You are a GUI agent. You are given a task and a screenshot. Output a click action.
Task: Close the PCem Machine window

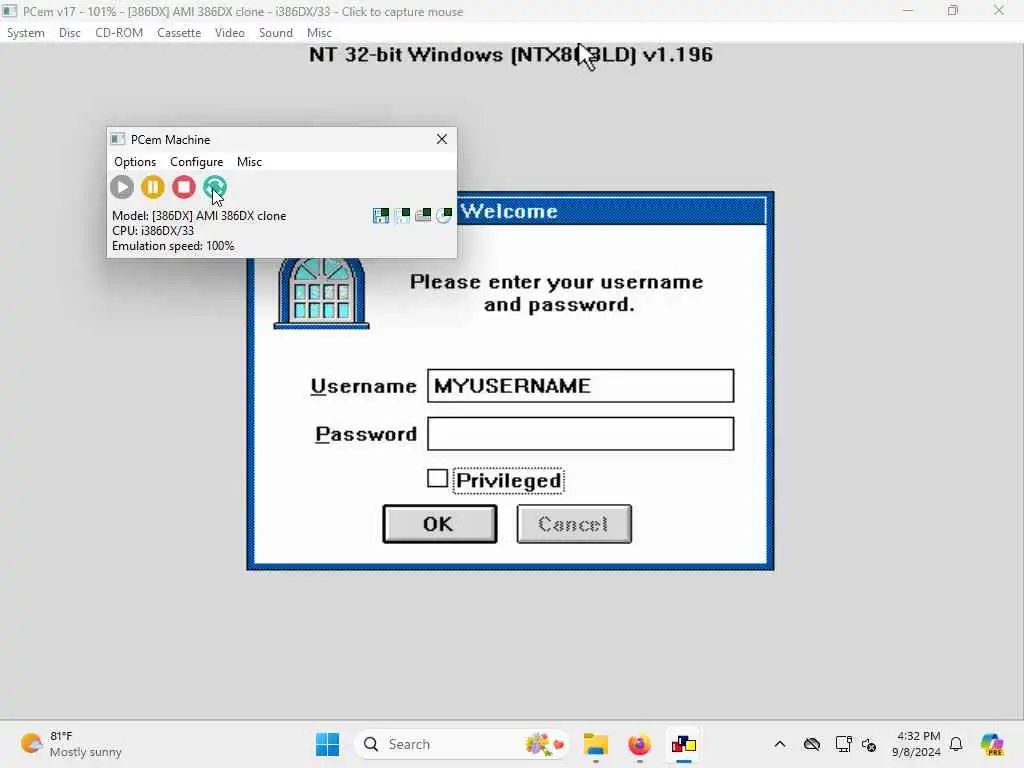(x=442, y=139)
